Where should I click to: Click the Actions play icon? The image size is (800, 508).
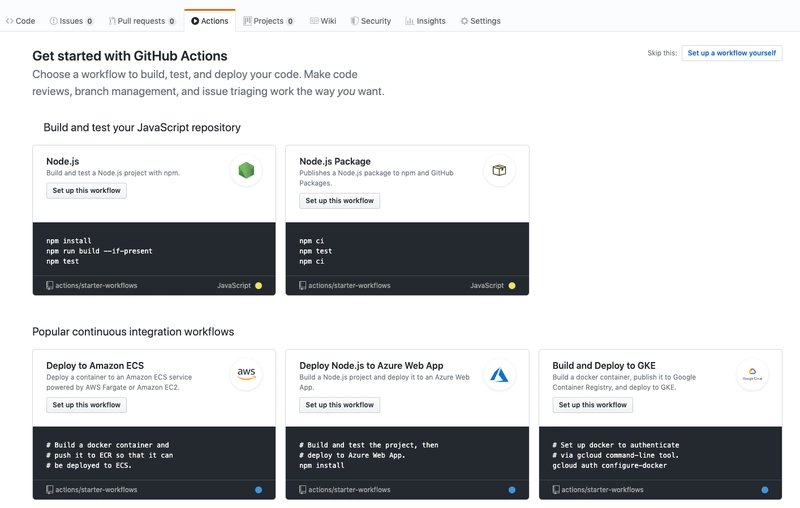tap(195, 21)
